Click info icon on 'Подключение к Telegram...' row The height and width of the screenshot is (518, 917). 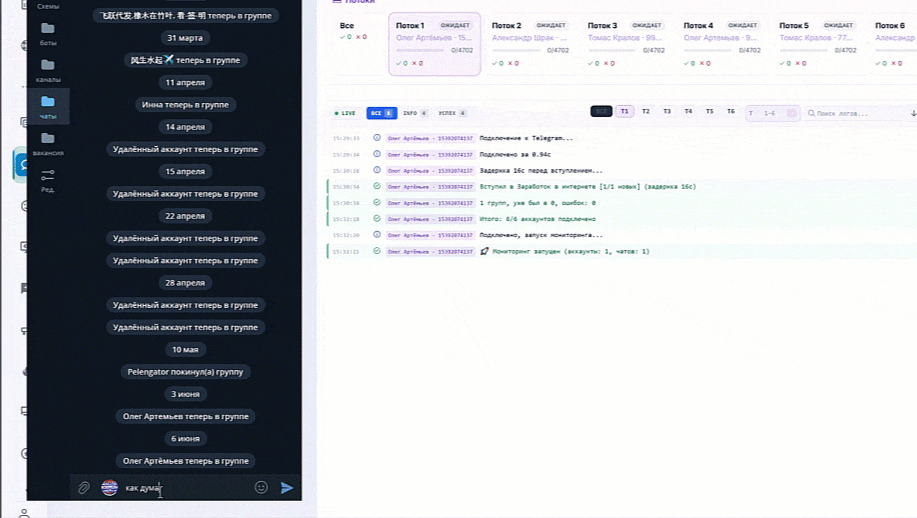pyautogui.click(x=377, y=138)
